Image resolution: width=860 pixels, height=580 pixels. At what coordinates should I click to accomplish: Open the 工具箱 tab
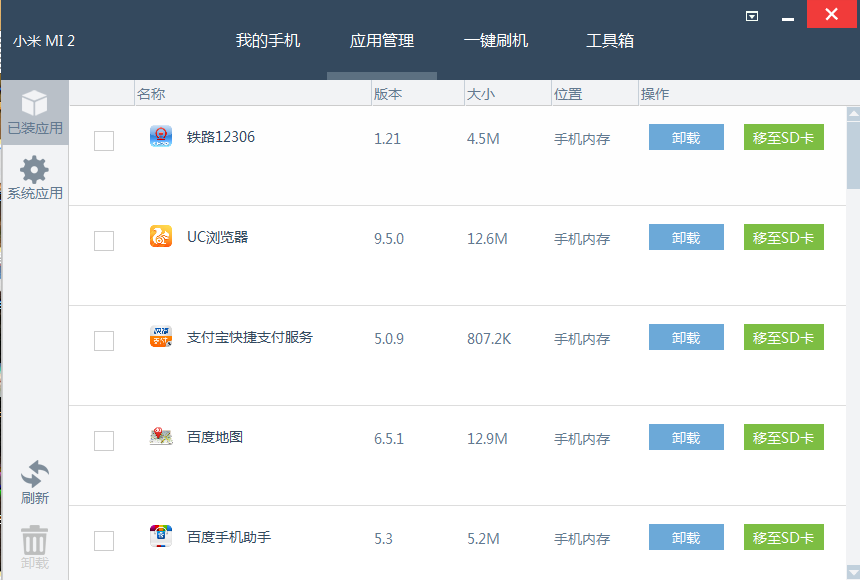click(x=610, y=41)
